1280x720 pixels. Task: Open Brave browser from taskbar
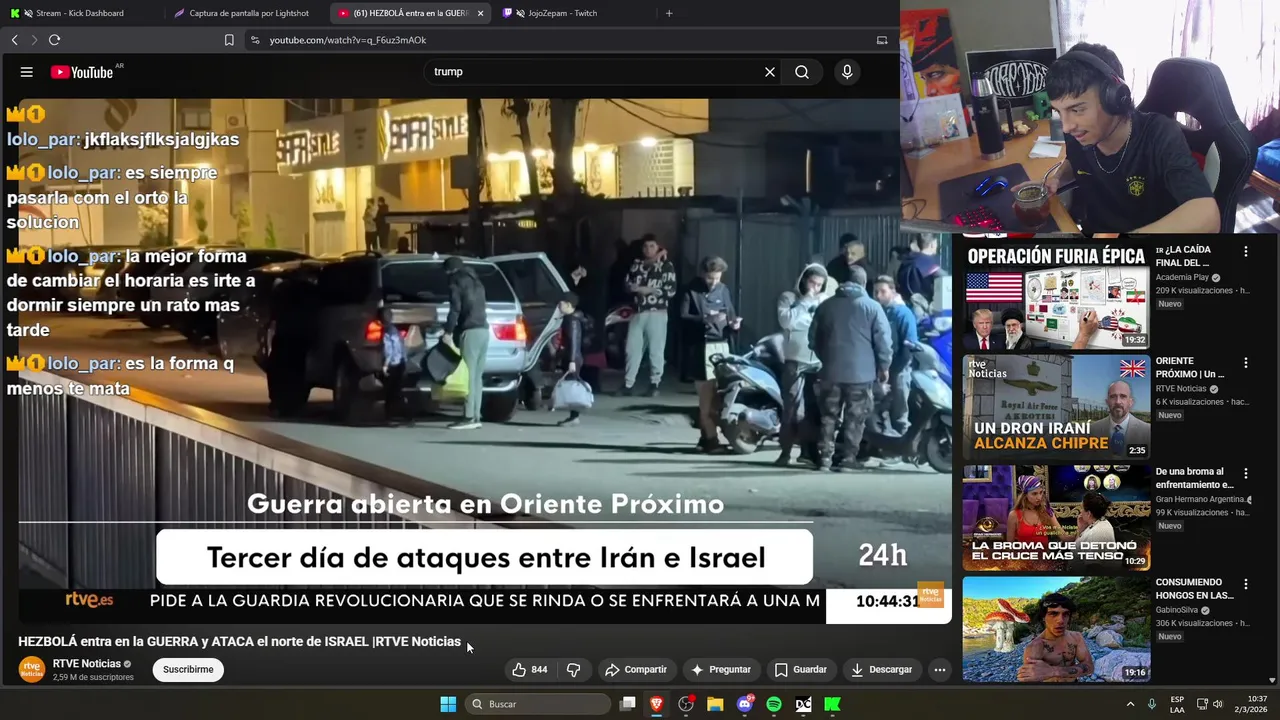656,704
